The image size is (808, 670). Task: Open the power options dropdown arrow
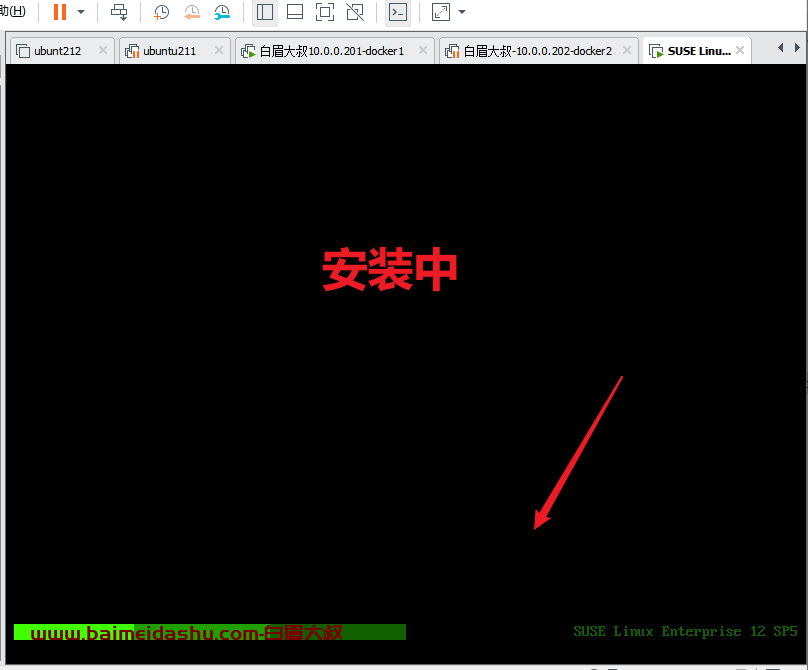click(81, 12)
